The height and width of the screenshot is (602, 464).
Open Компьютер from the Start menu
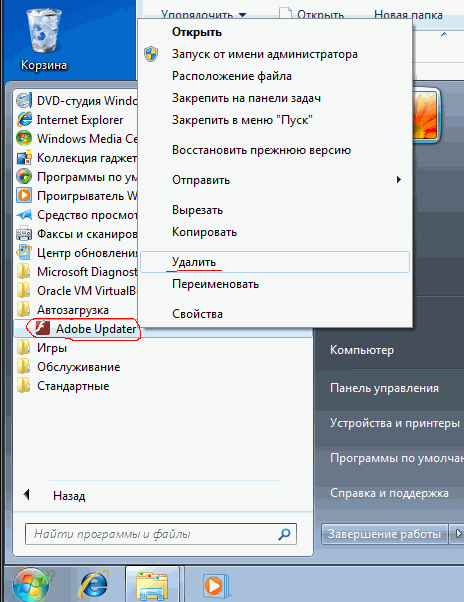click(362, 350)
